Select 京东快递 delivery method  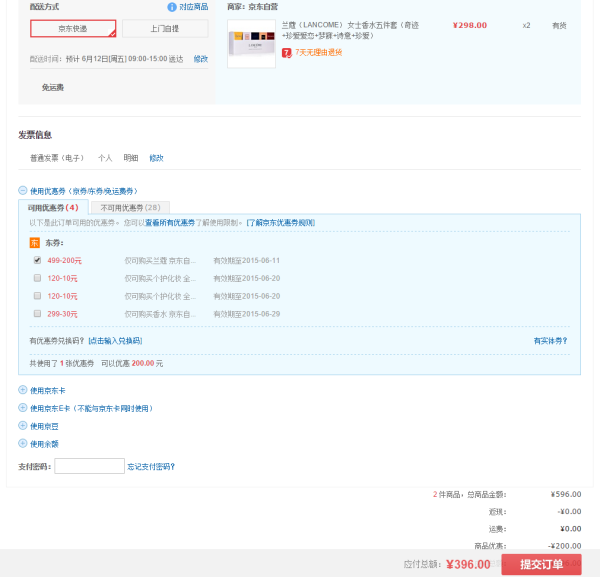click(x=73, y=29)
